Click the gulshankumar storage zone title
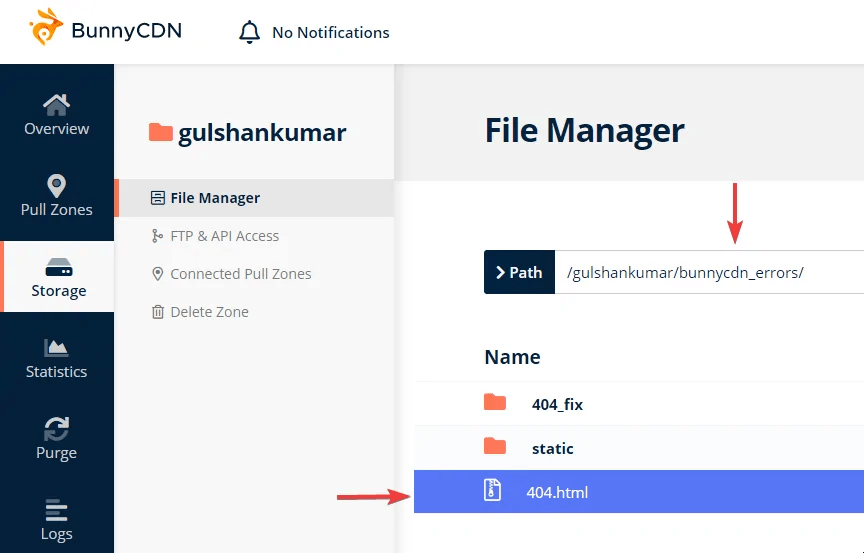Image resolution: width=864 pixels, height=553 pixels. point(262,133)
